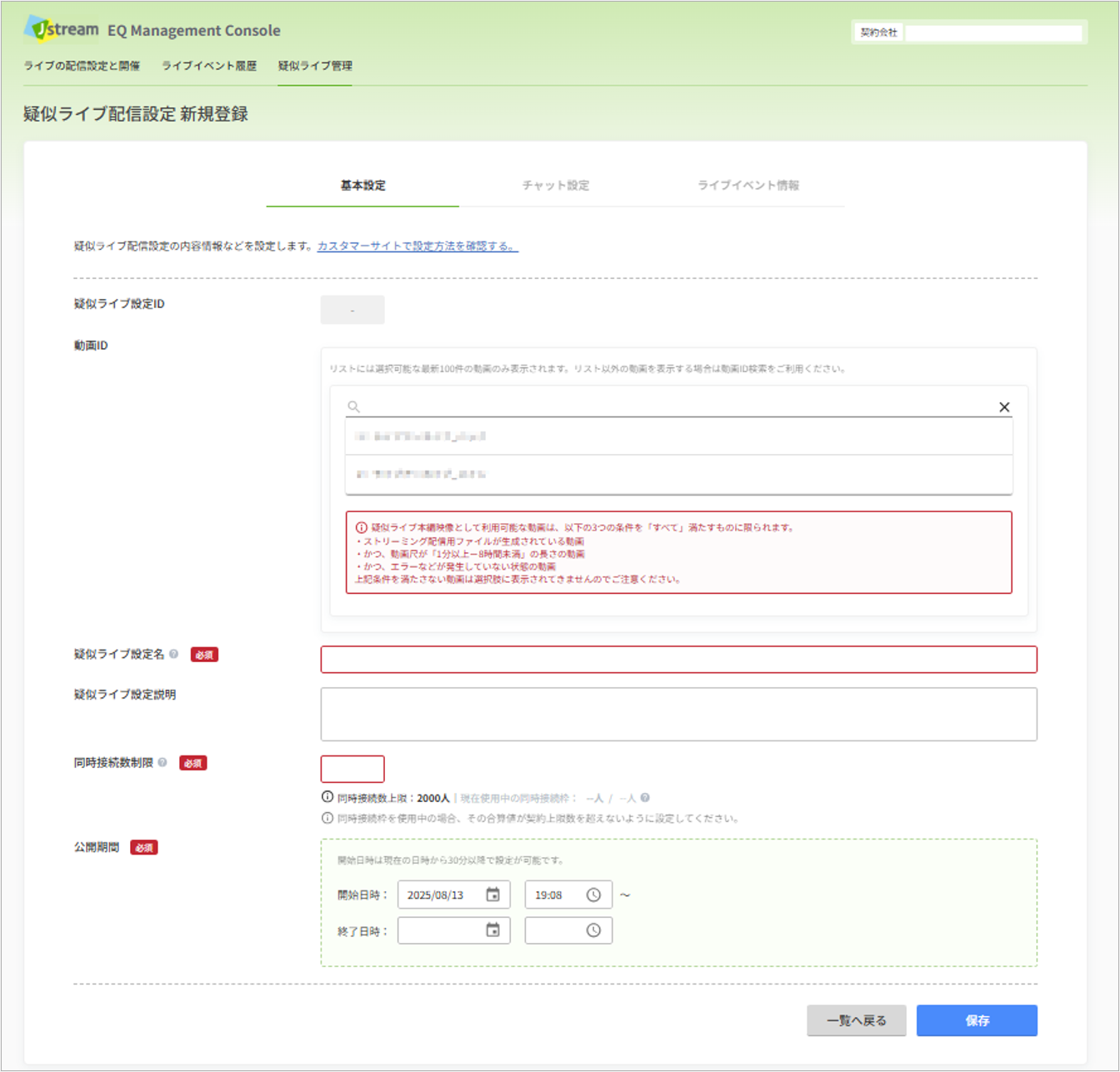Click the search magnifier icon in video list

(x=354, y=406)
